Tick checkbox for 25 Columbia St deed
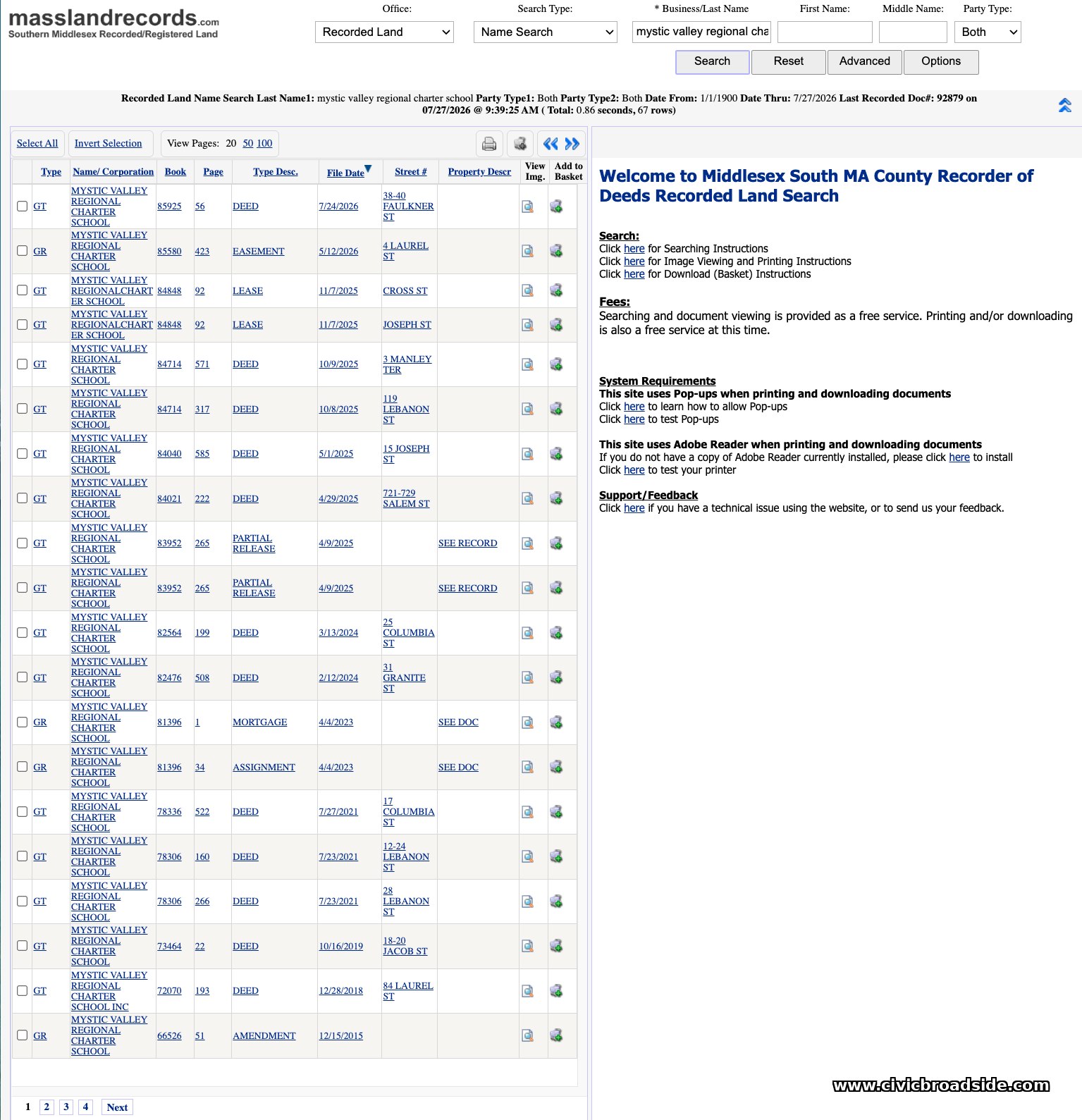The width and height of the screenshot is (1082, 1120). coord(23,632)
